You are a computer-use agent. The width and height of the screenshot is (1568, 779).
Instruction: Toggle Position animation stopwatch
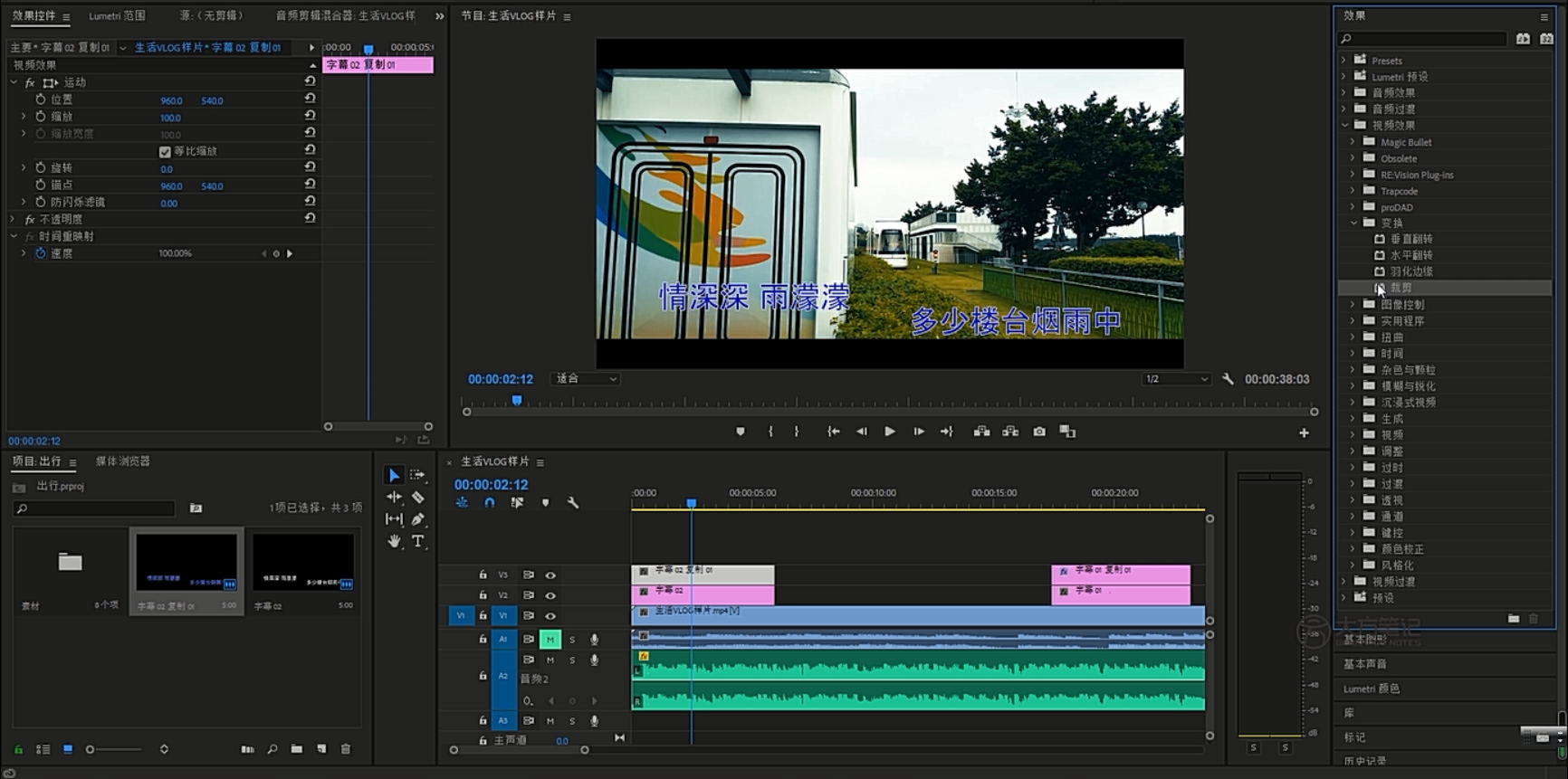click(x=41, y=100)
